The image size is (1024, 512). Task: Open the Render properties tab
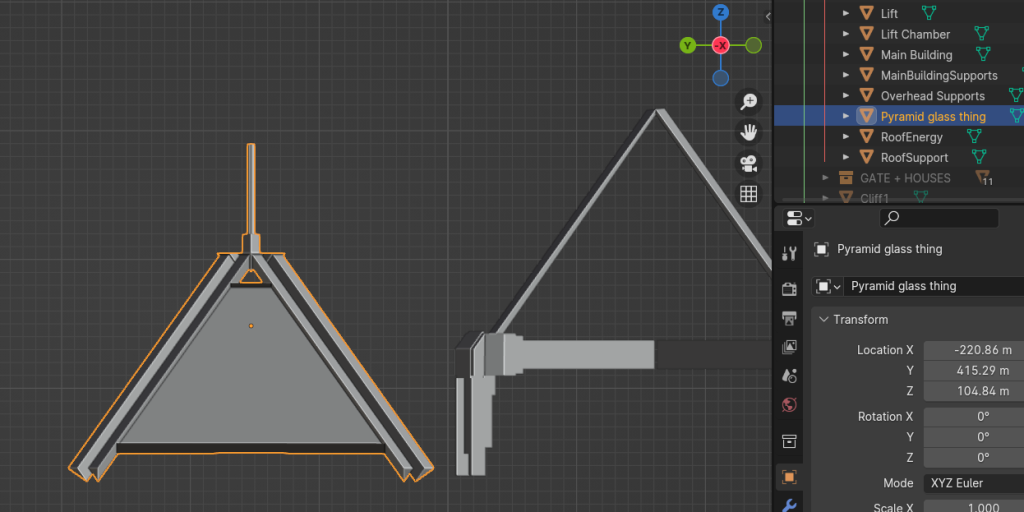pyautogui.click(x=789, y=289)
